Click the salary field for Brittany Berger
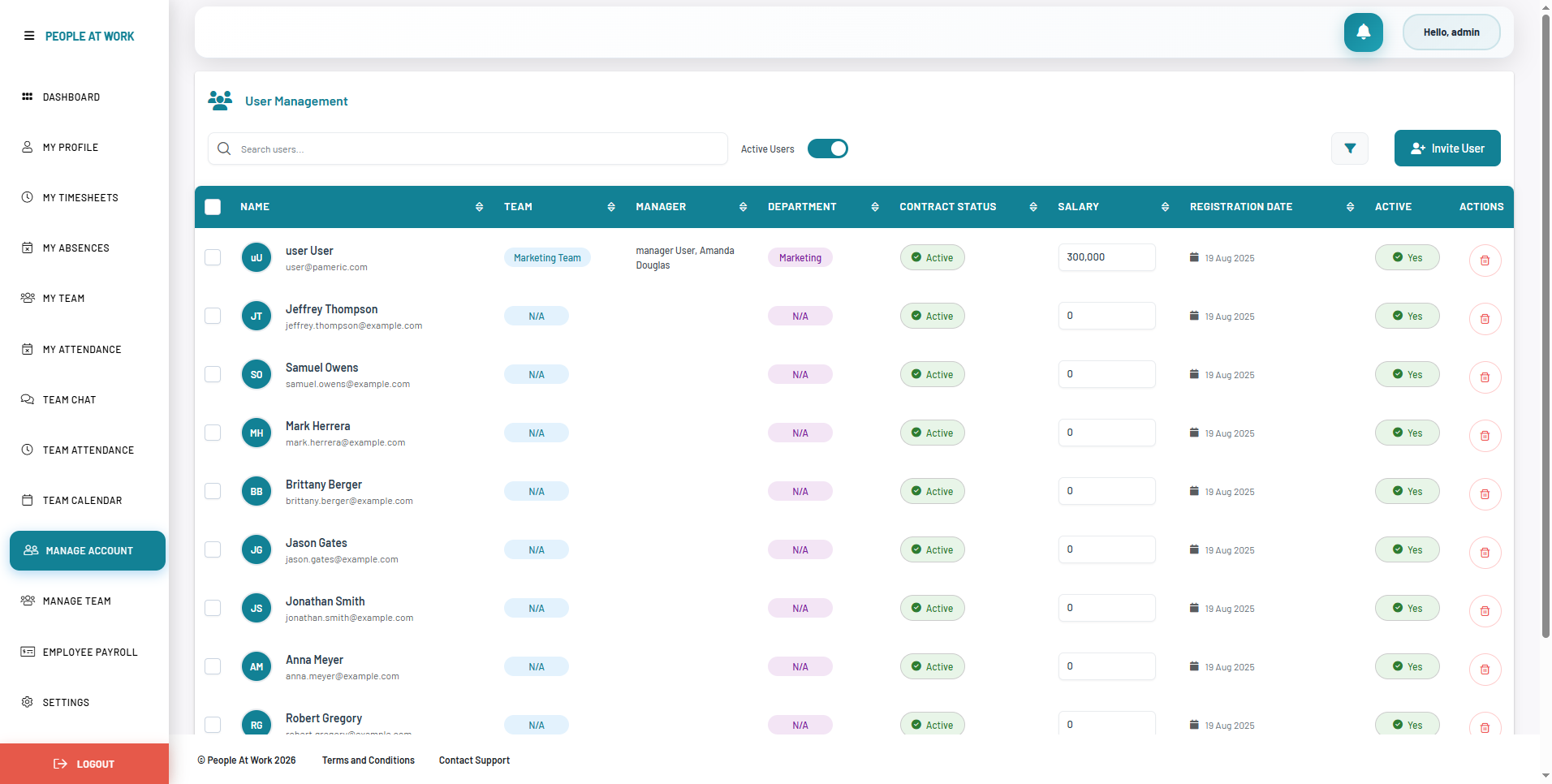The height and width of the screenshot is (784, 1552). [x=1106, y=491]
